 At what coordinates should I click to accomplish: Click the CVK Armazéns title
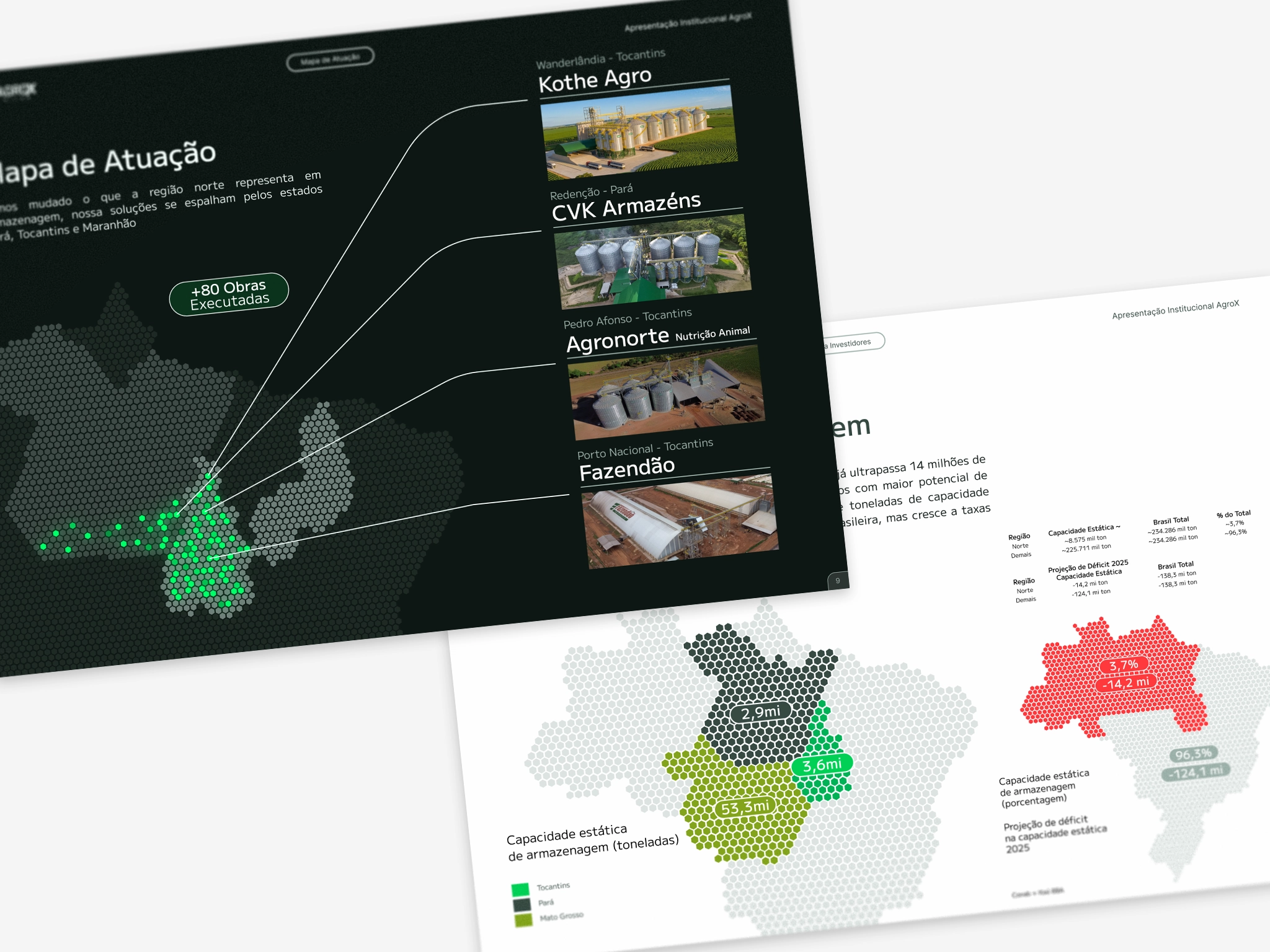(x=626, y=206)
